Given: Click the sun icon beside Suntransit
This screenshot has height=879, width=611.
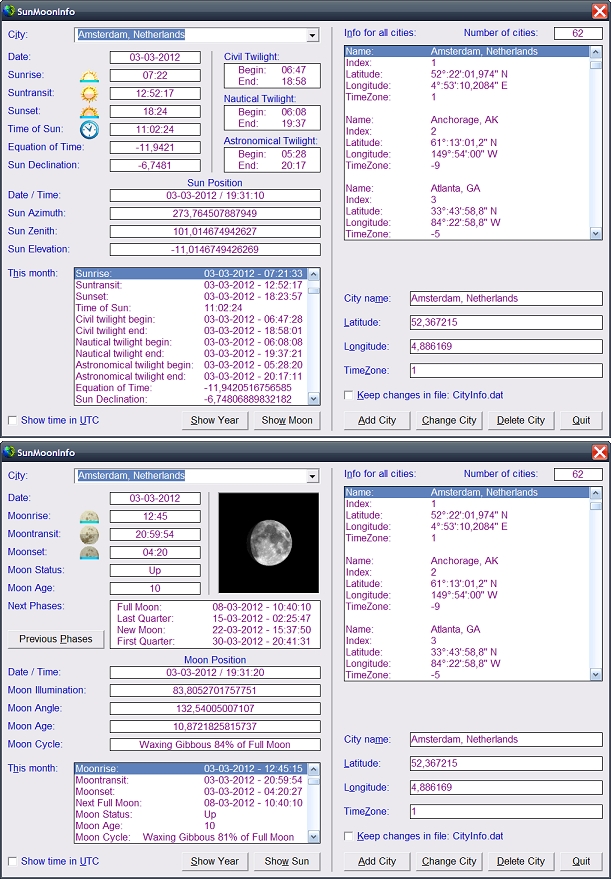Looking at the screenshot, I should coord(90,94).
